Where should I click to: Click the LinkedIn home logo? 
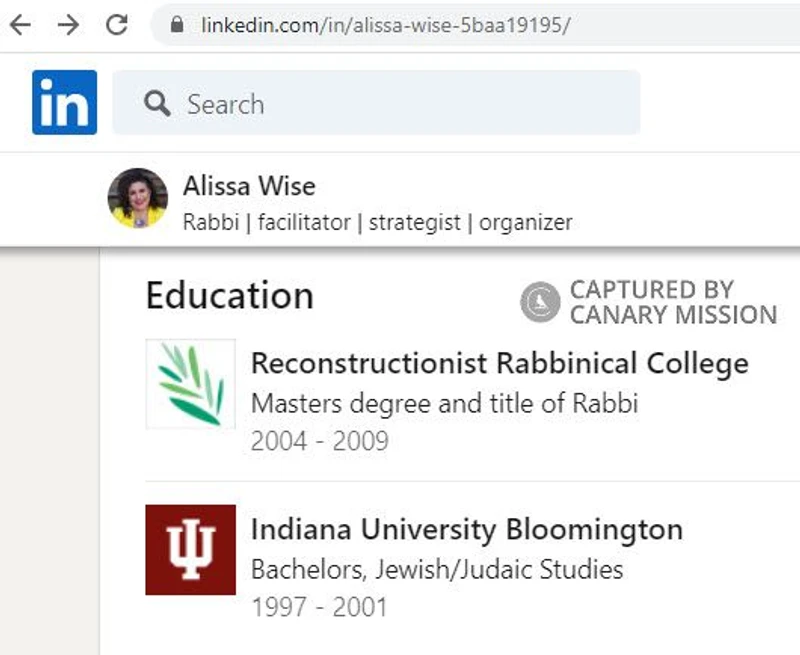[63, 103]
